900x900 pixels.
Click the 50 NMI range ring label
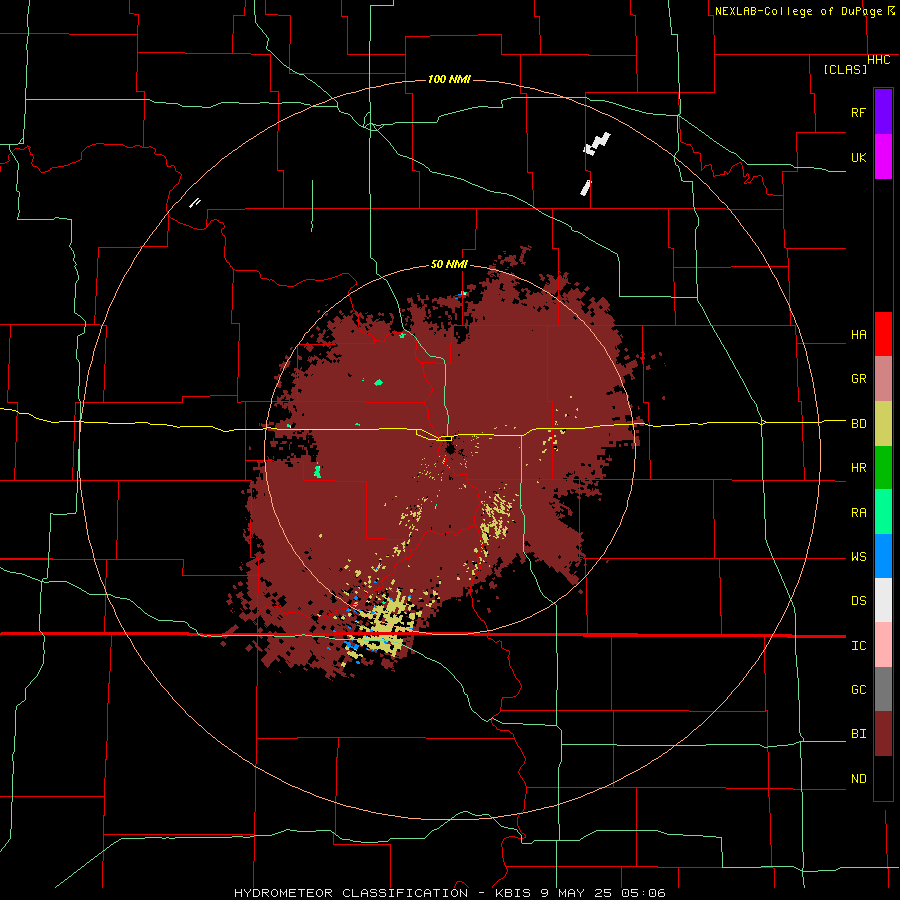tap(449, 264)
